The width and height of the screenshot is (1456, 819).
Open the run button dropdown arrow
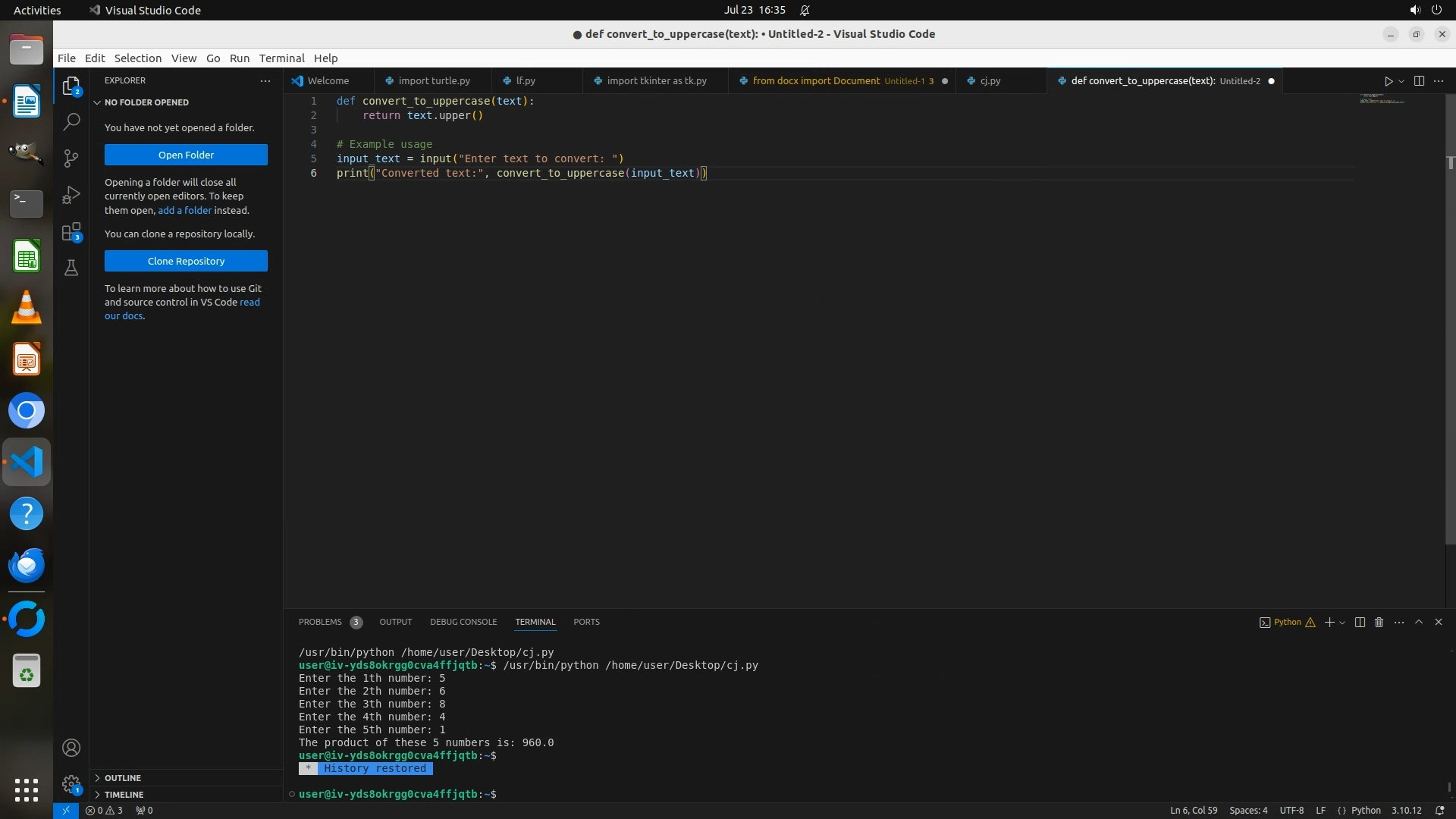click(1401, 81)
